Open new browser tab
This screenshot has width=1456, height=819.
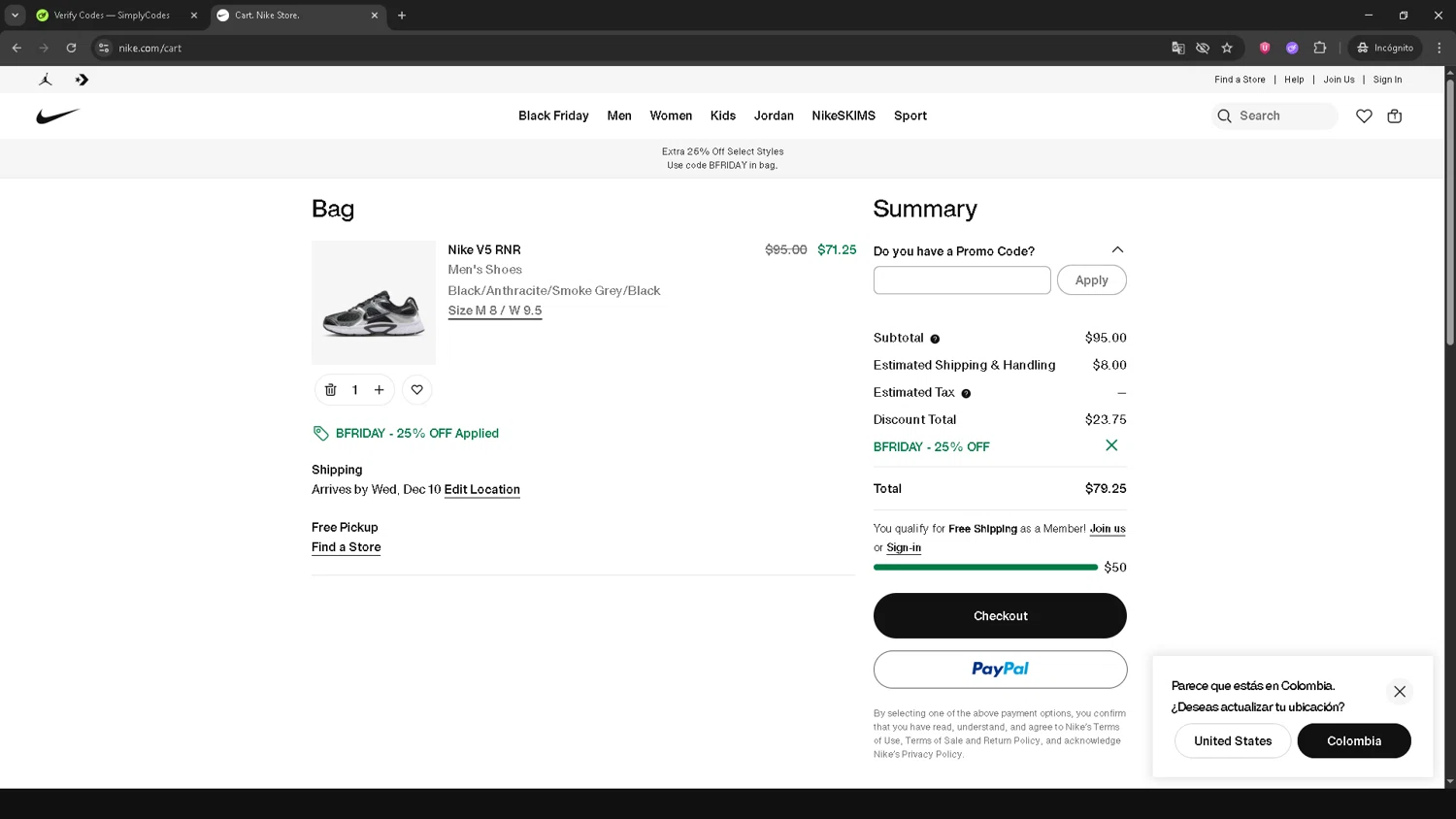(x=402, y=16)
